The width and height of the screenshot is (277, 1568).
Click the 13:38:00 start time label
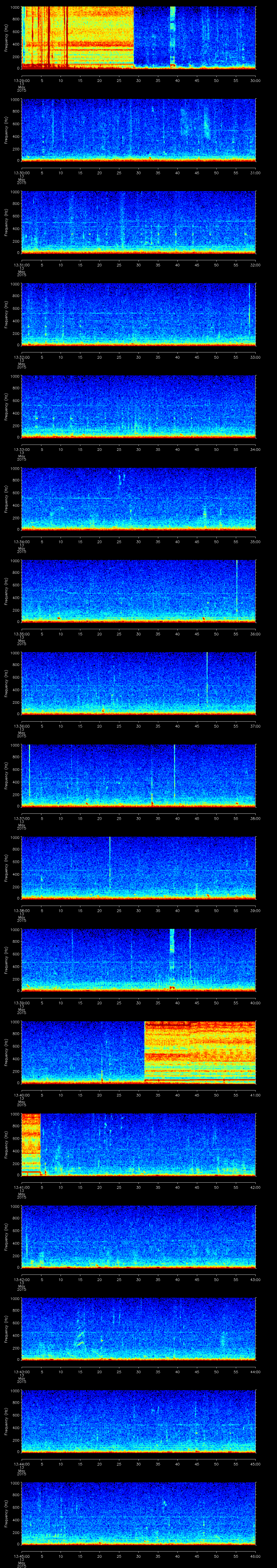tap(21, 910)
